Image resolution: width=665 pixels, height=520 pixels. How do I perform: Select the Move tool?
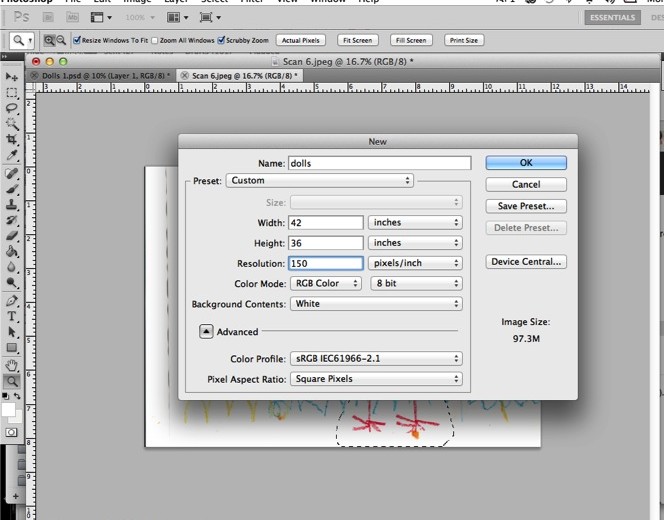(11, 77)
